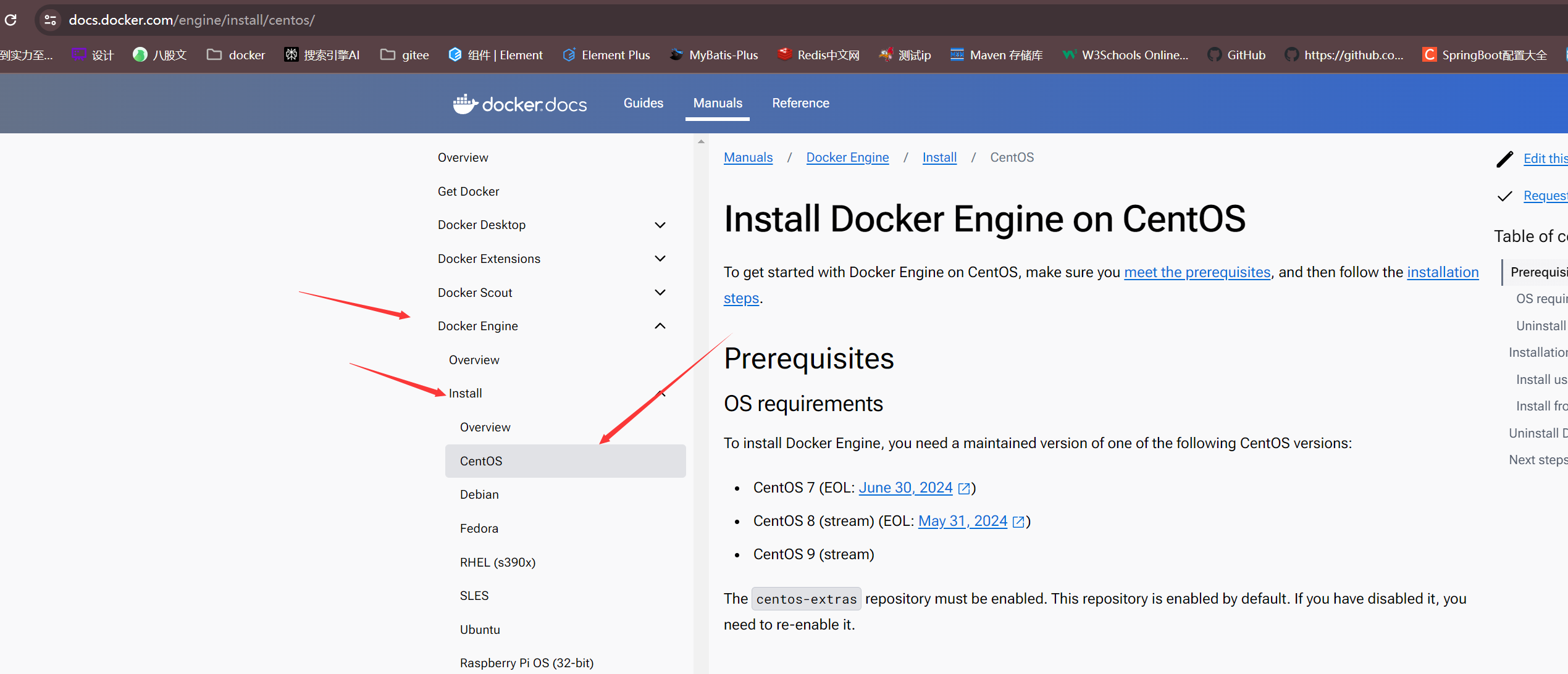Follow the installation steps link
1568x674 pixels.
coord(1443,272)
